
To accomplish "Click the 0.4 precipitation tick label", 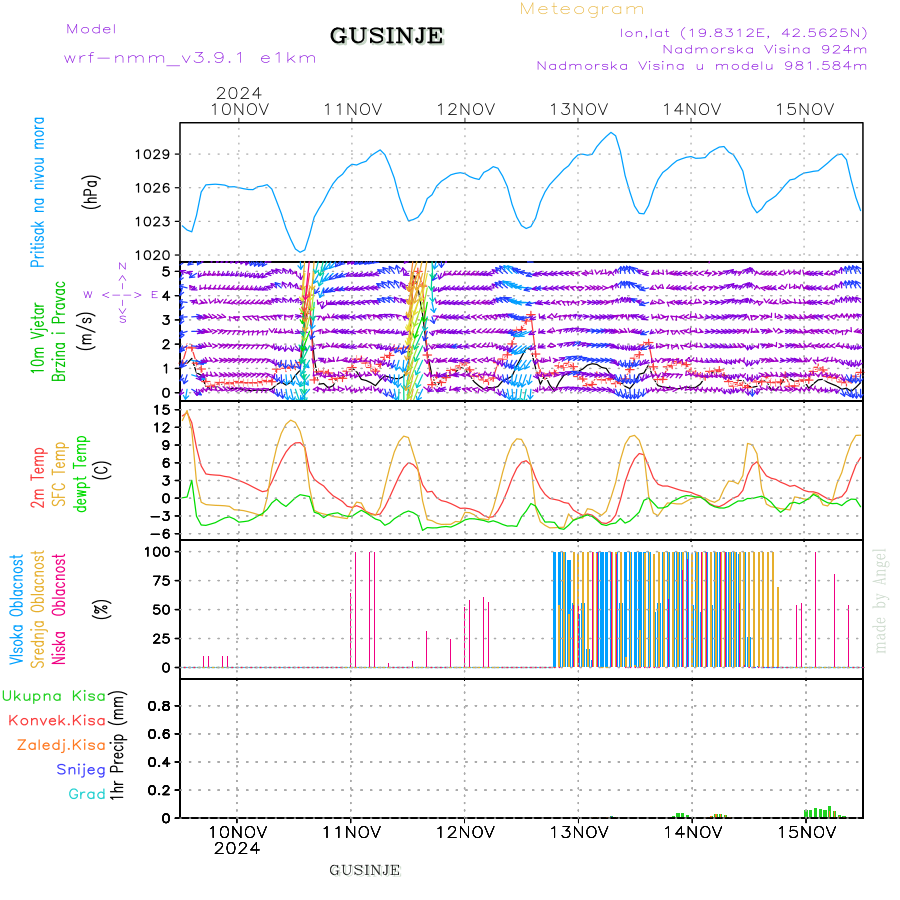I will (x=159, y=762).
